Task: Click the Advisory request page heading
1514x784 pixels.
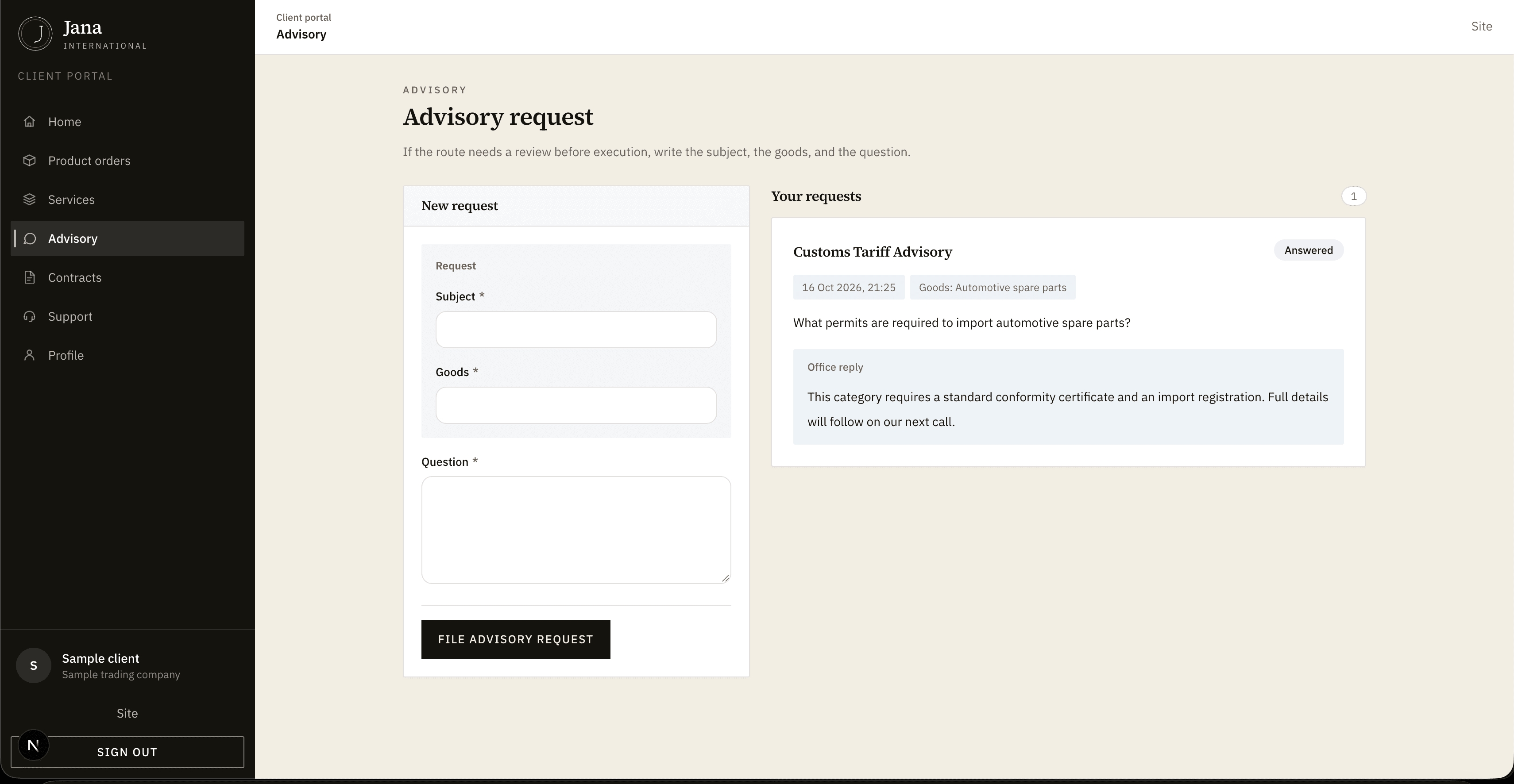Action: click(498, 117)
